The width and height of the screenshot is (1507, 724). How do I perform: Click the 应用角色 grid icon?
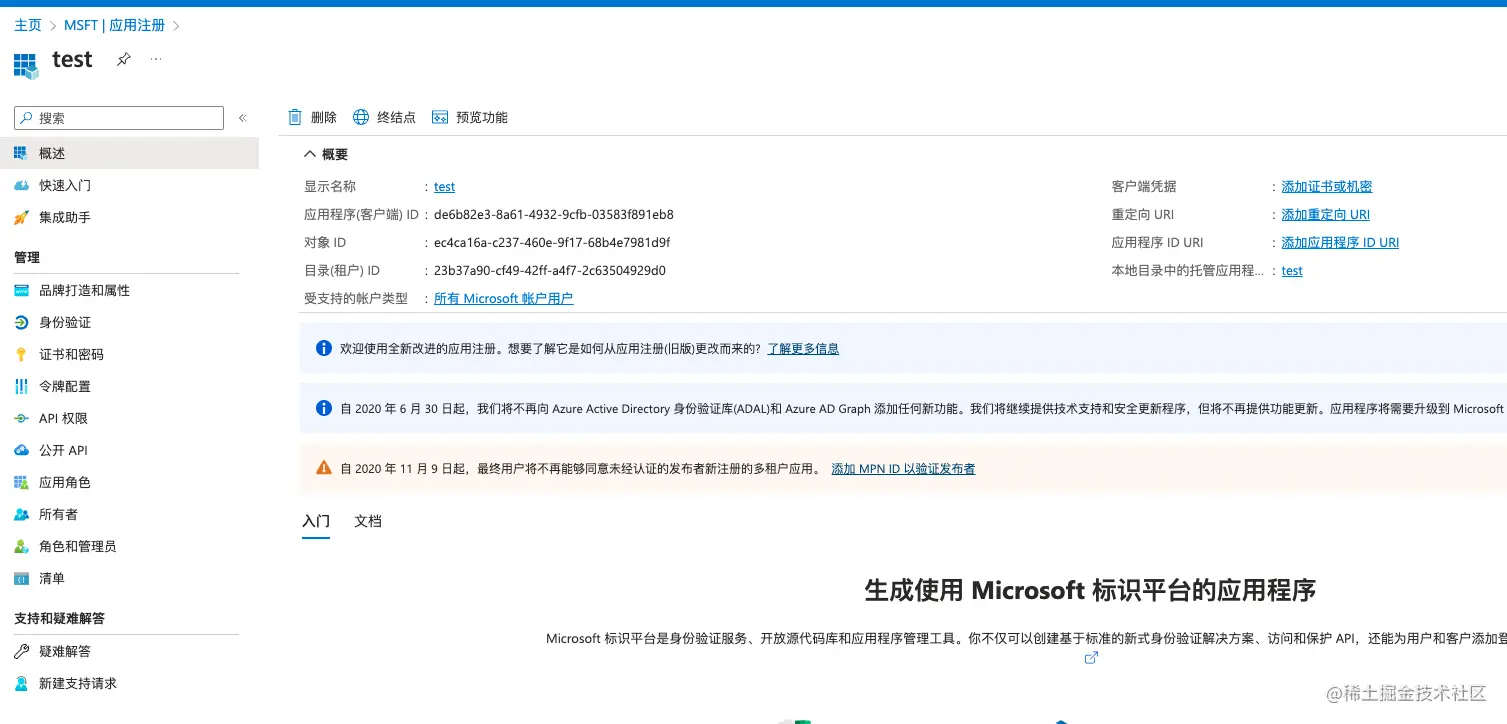21,482
